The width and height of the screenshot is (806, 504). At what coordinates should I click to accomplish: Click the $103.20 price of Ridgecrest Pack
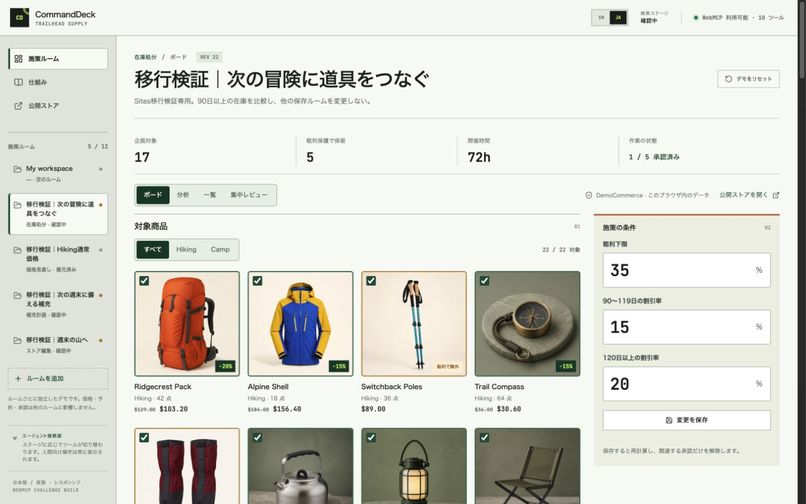point(174,409)
